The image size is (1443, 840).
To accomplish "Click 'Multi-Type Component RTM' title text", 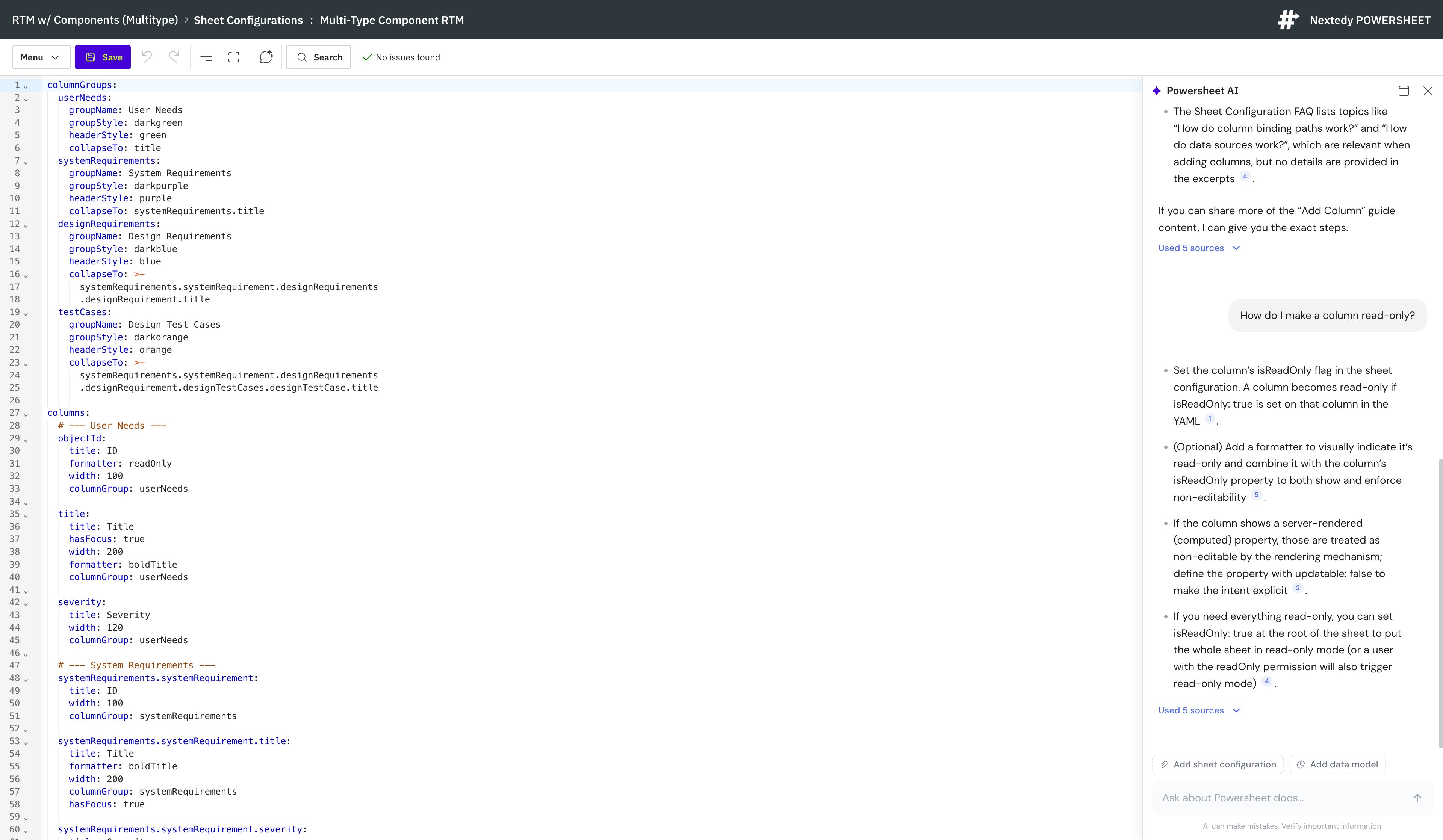I will 392,20.
